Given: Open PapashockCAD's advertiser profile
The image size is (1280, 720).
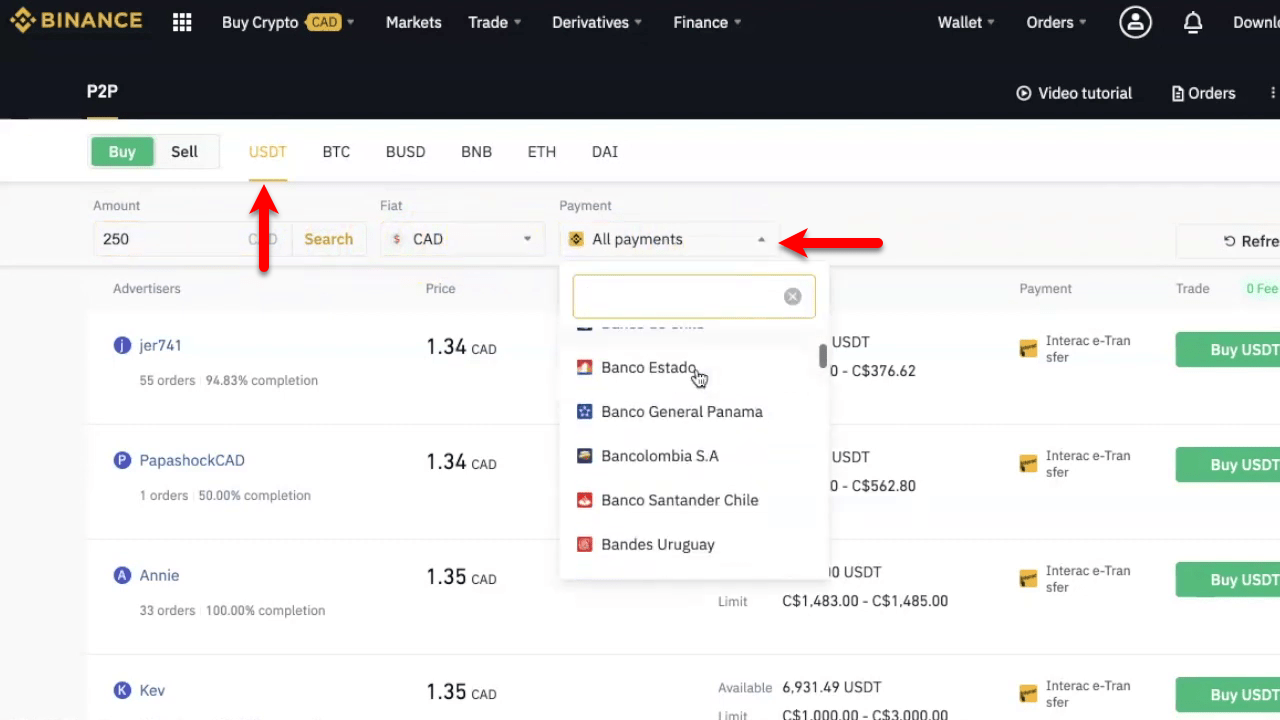Looking at the screenshot, I should 192,461.
